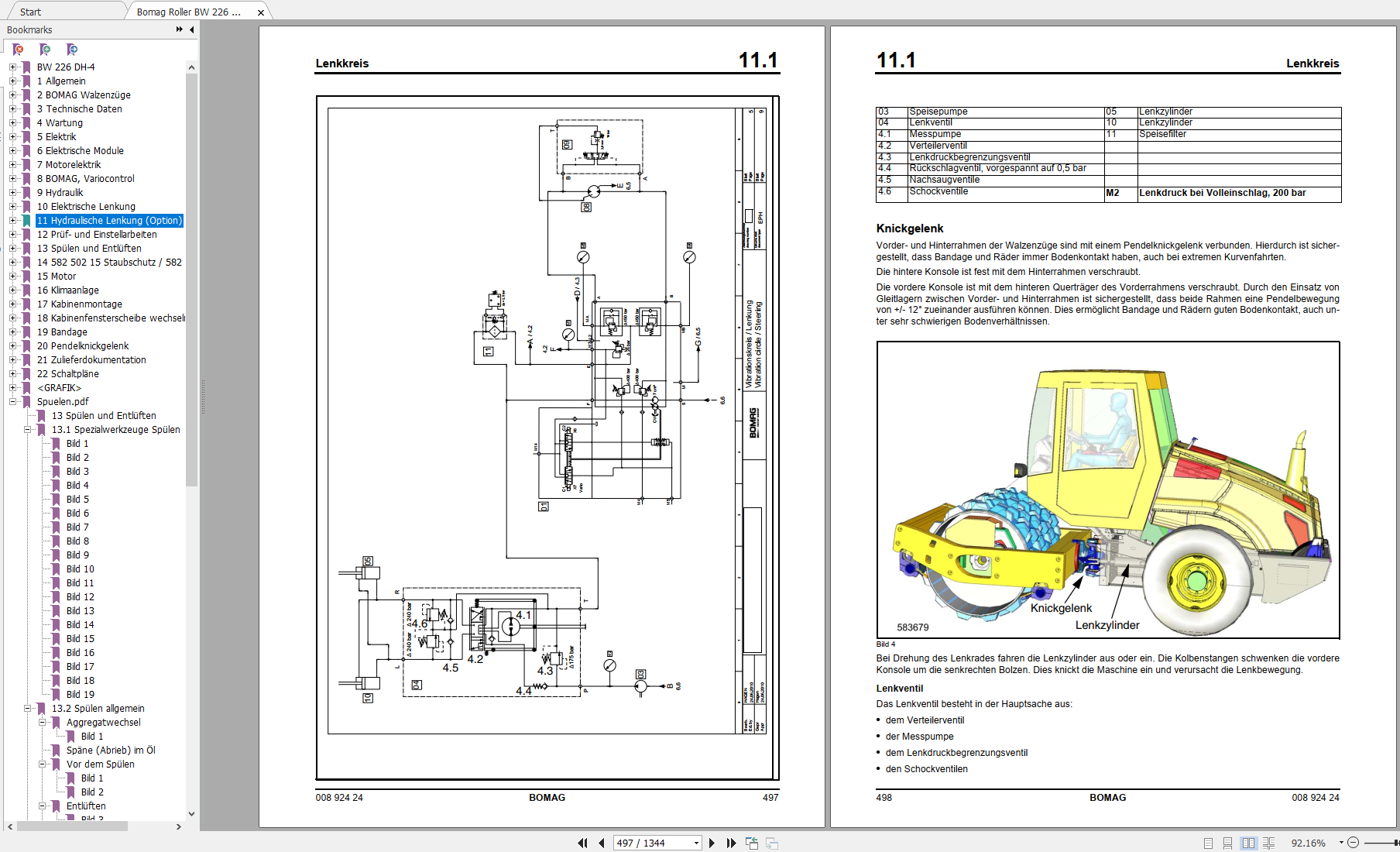Open bookmark 12 Prüf- und Einstellarbeiten

click(x=97, y=235)
